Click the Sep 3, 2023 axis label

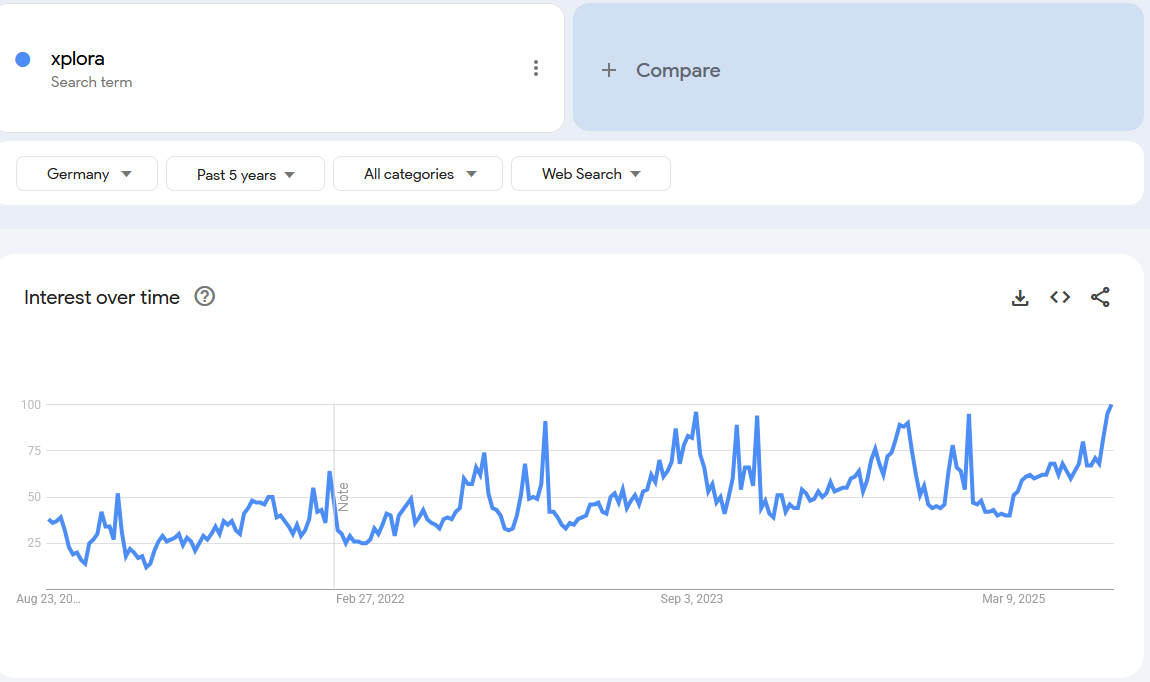pos(691,599)
